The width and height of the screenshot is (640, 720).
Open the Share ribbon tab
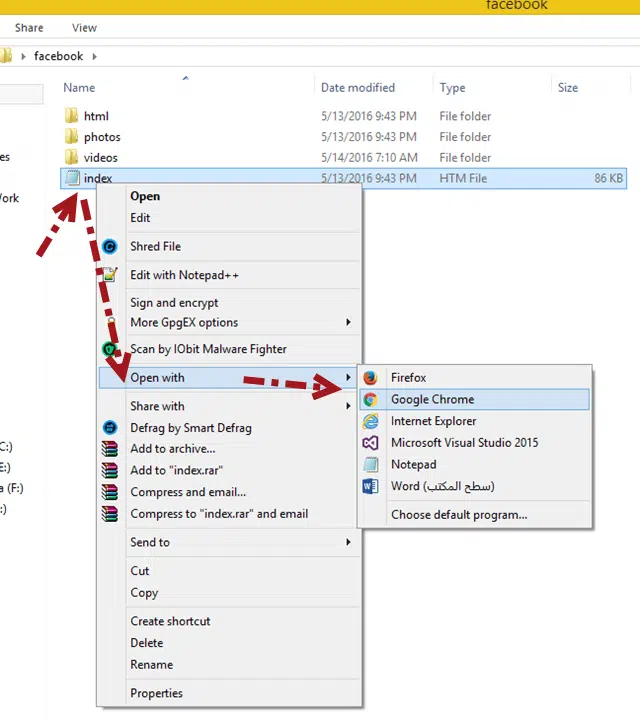[29, 28]
